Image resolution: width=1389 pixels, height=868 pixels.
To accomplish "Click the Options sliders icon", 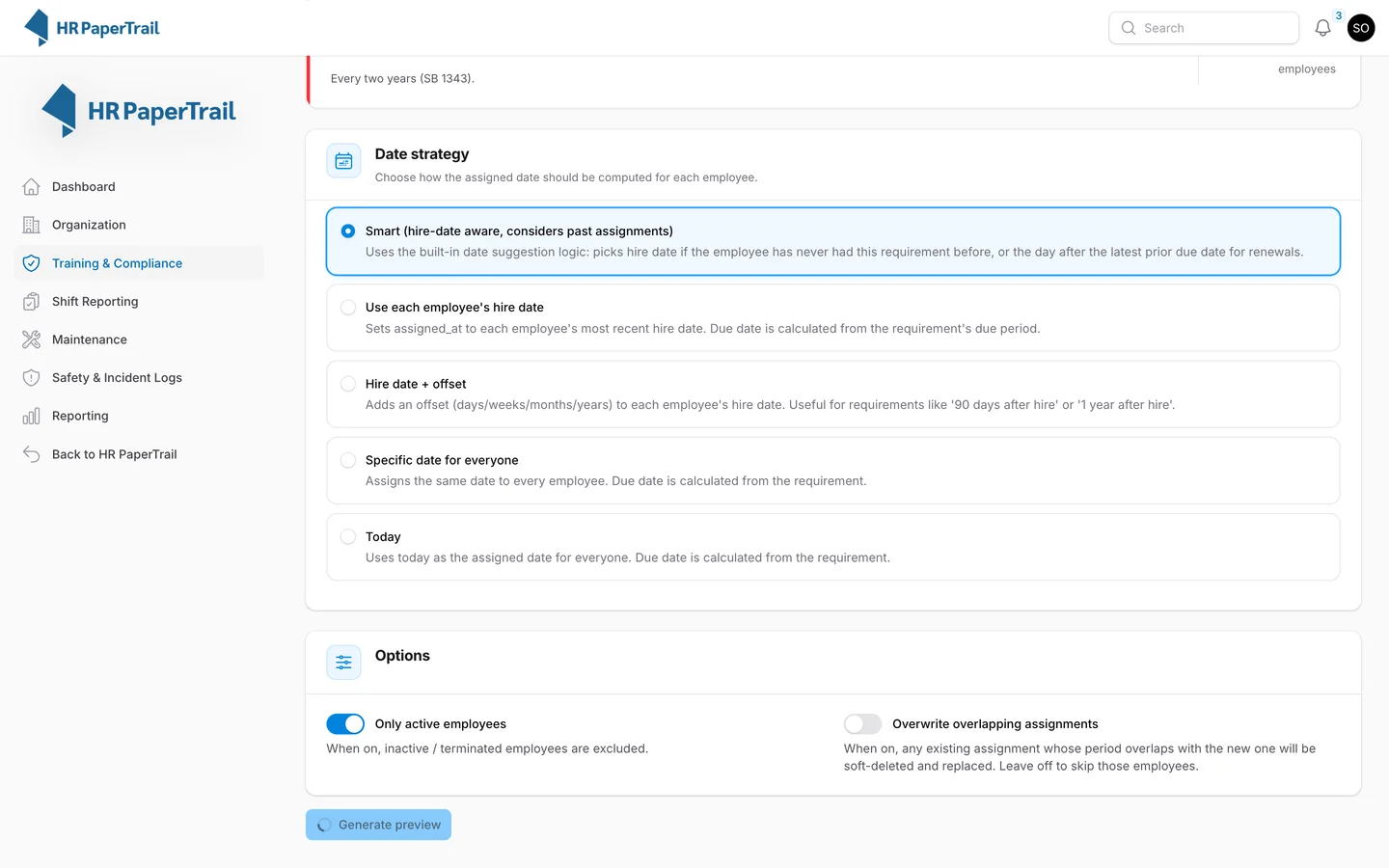I will point(343,663).
